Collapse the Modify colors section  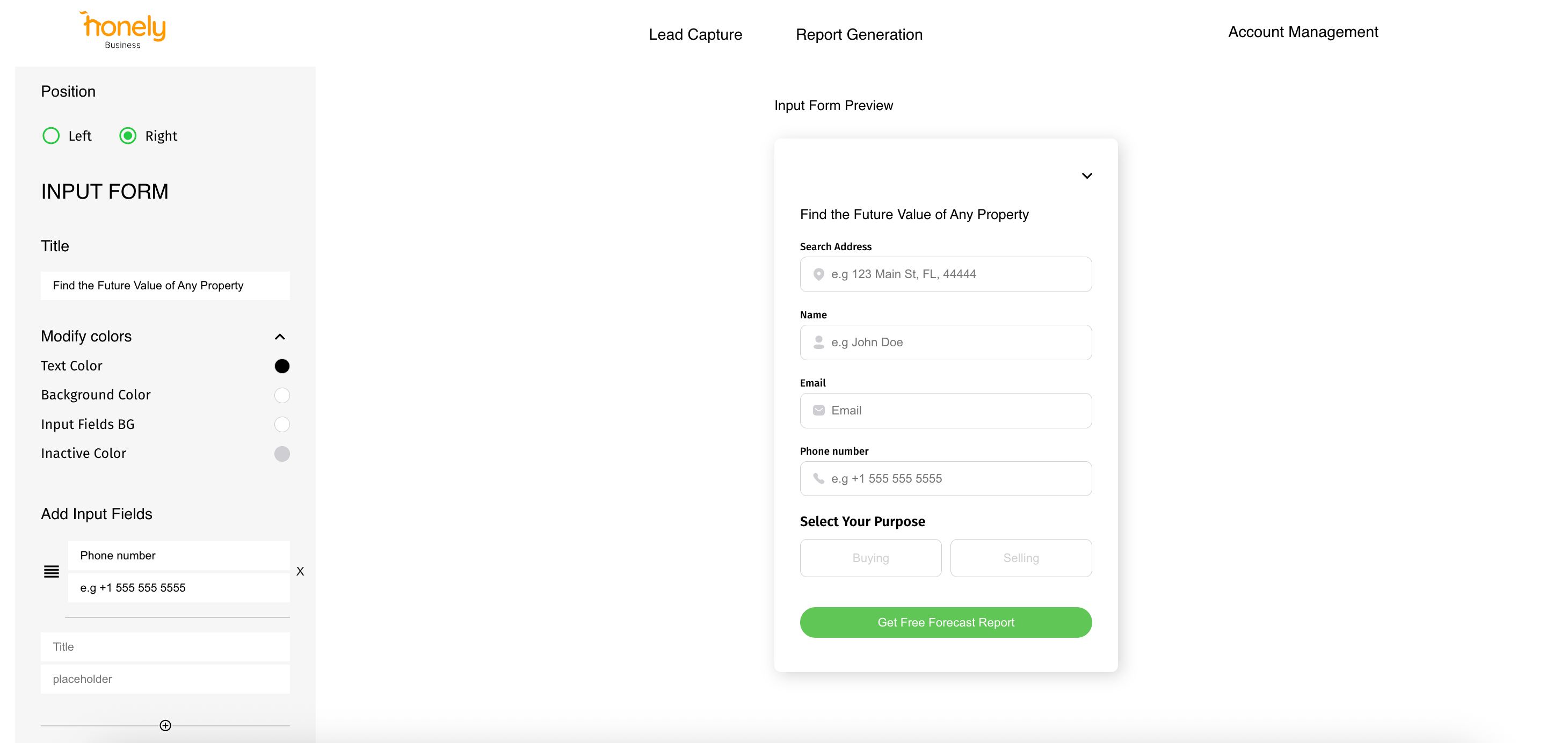280,337
